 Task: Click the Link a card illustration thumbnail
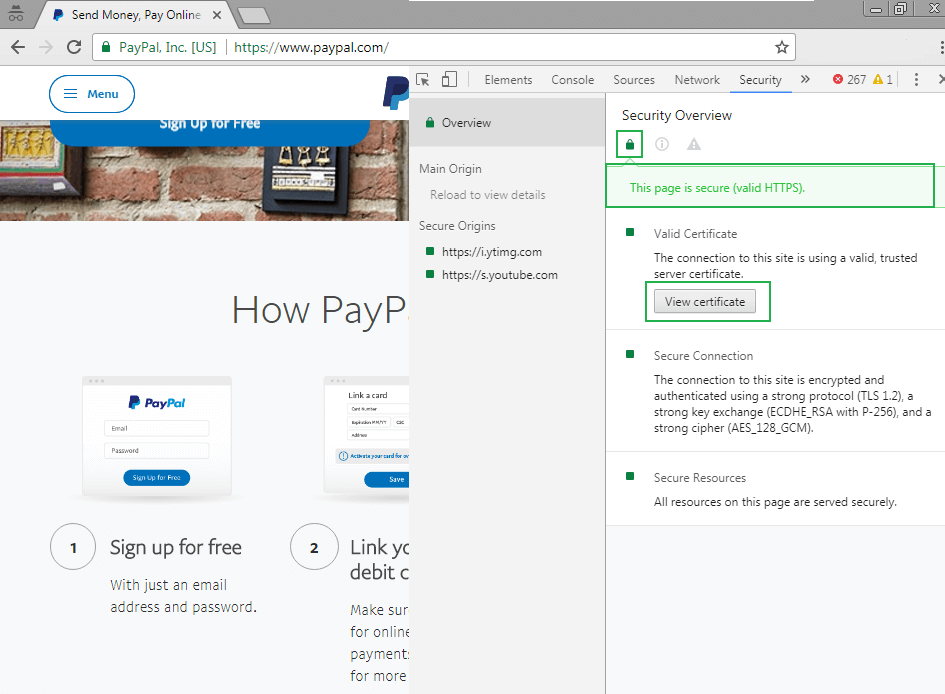point(366,436)
